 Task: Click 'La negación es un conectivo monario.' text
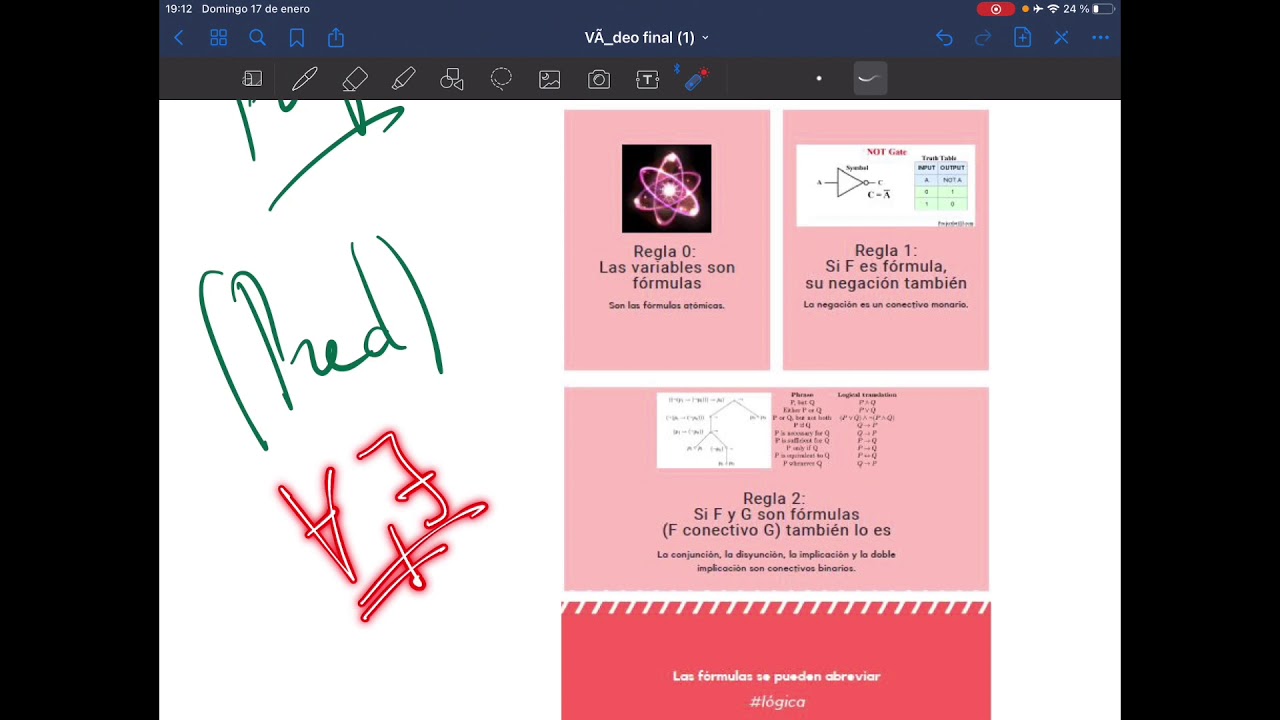pos(886,304)
